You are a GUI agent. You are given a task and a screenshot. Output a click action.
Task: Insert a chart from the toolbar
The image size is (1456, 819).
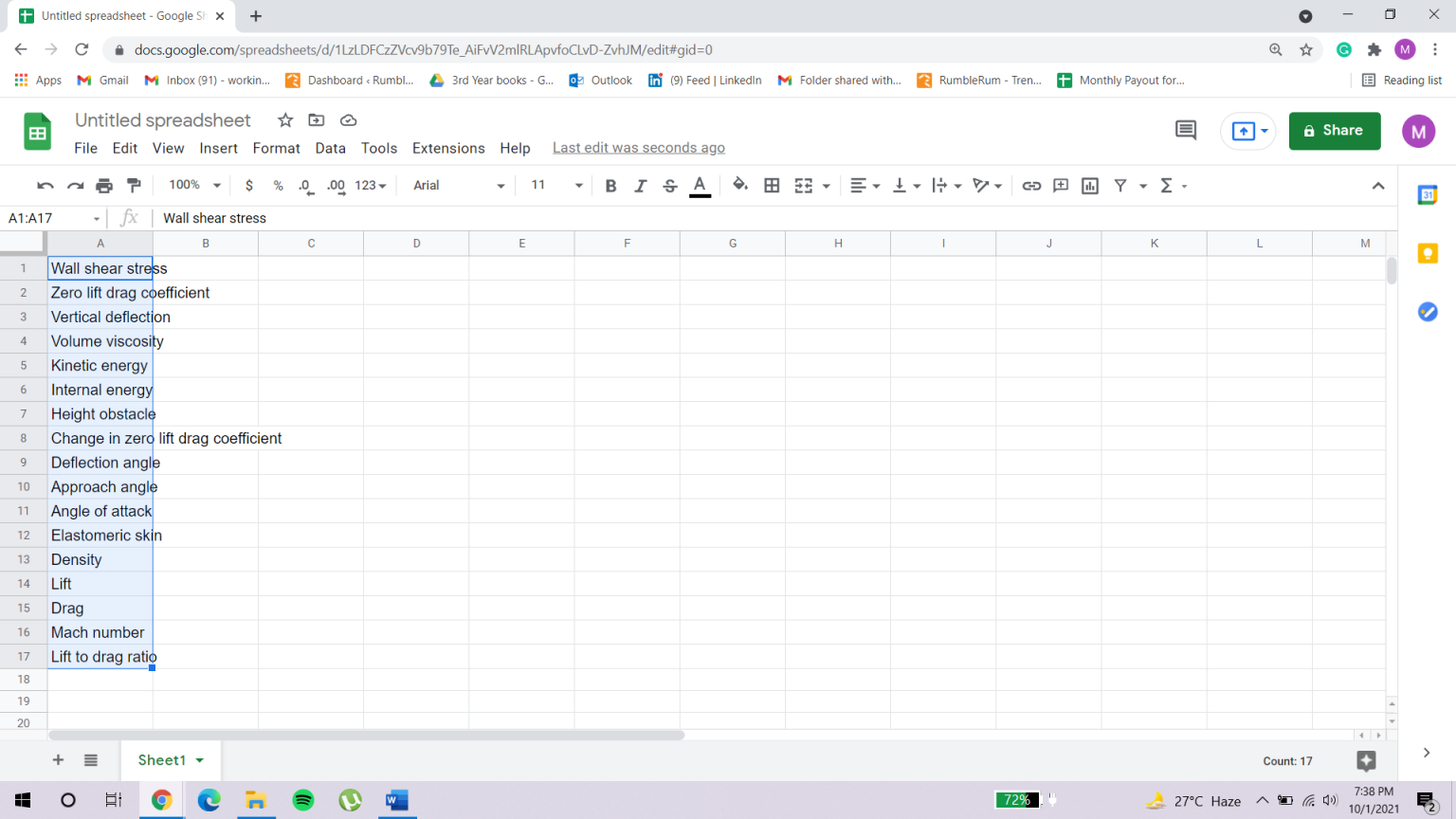(x=1089, y=185)
